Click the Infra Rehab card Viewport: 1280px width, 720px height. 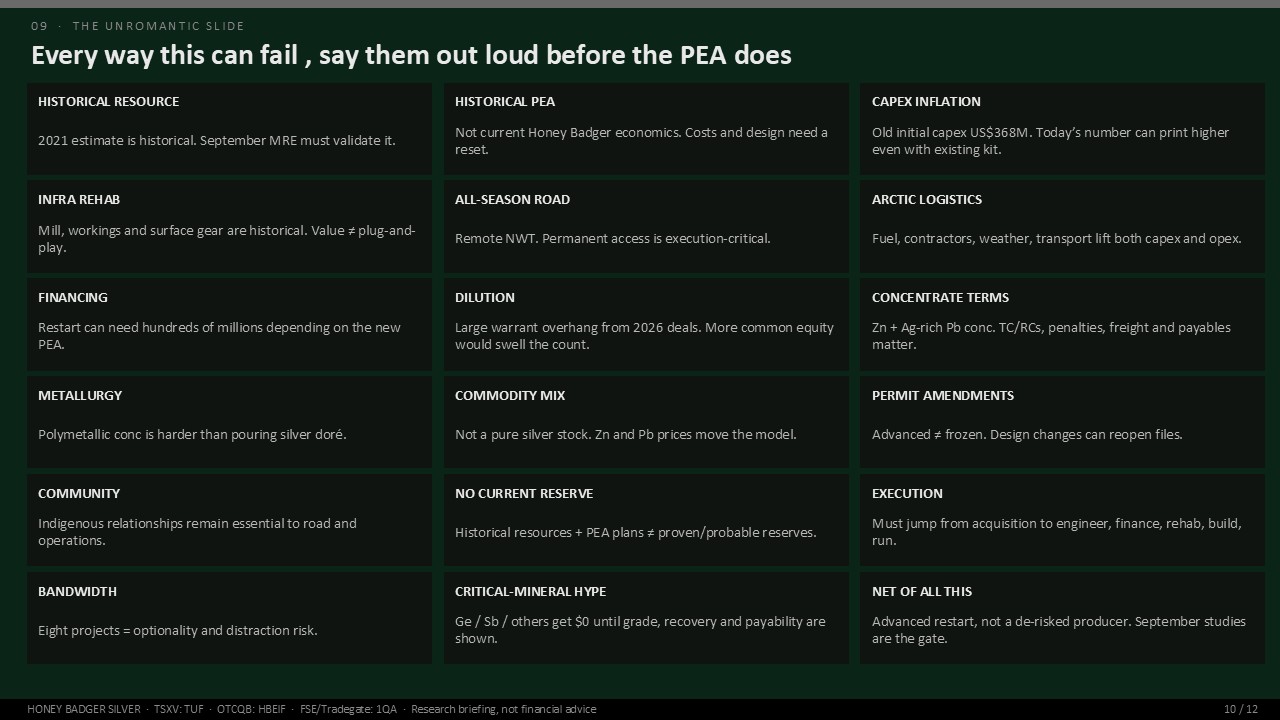[x=229, y=227]
